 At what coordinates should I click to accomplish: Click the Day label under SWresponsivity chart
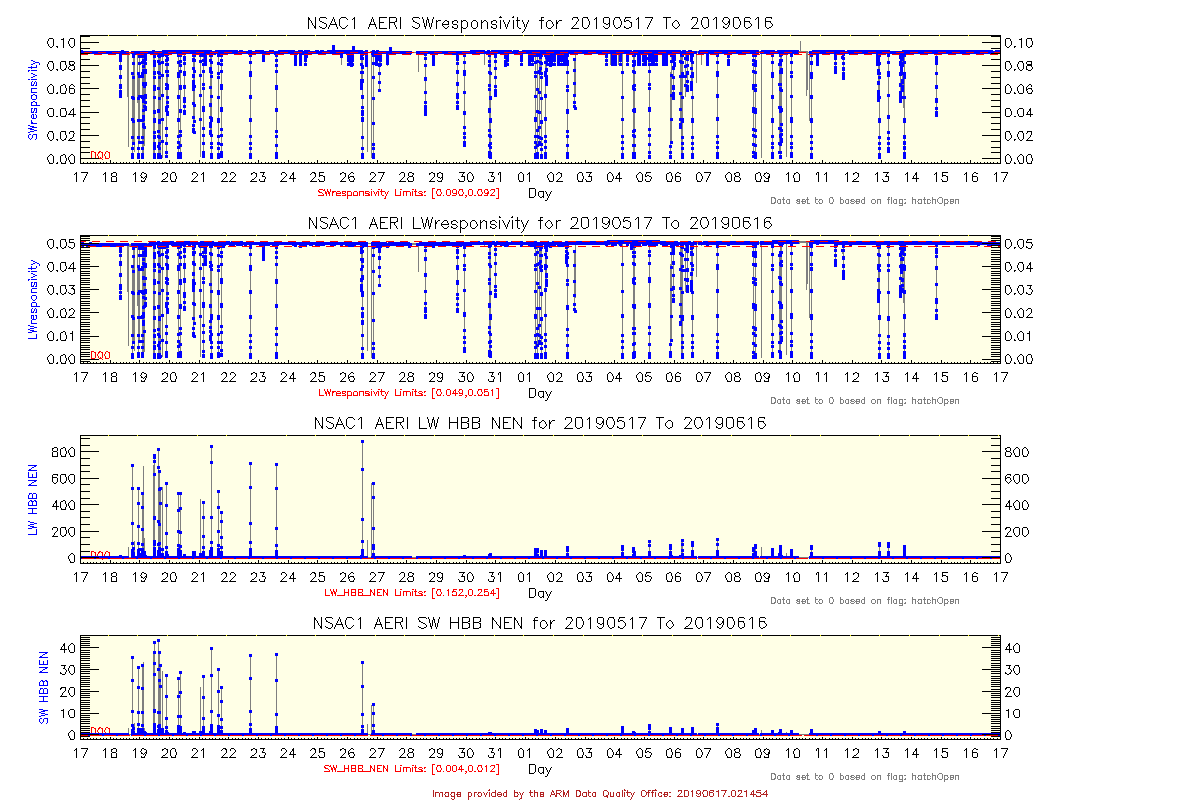click(539, 193)
